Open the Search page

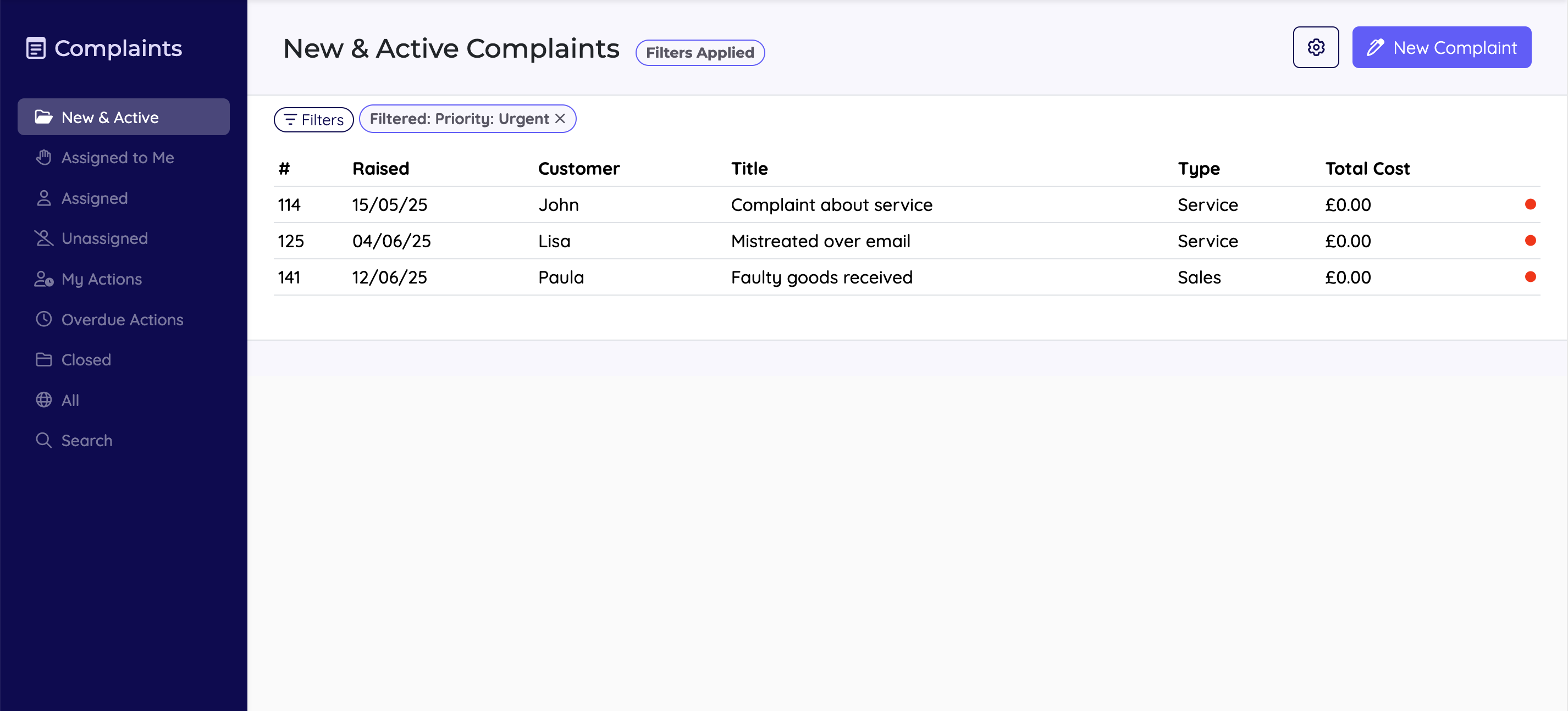124,440
